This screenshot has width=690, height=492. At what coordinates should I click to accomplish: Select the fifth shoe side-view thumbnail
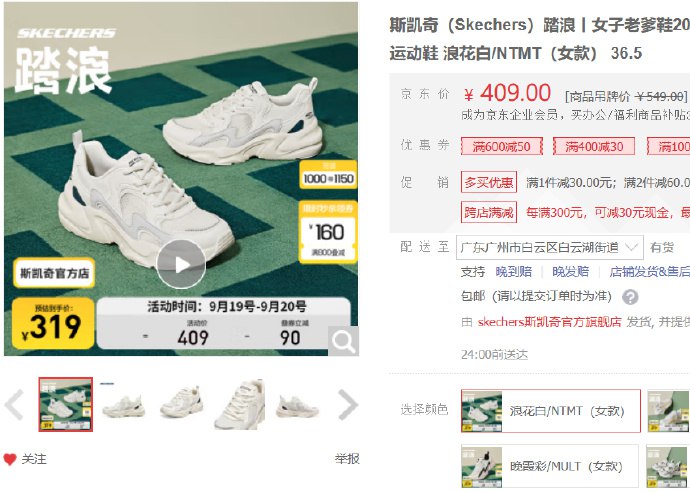pyautogui.click(x=297, y=404)
